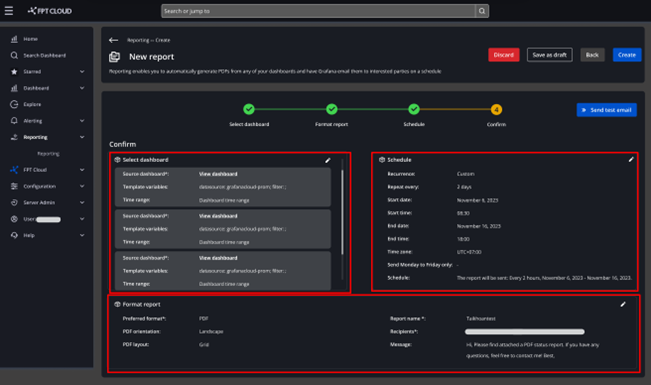Click the Back button
This screenshot has width=651, height=385.
[592, 55]
